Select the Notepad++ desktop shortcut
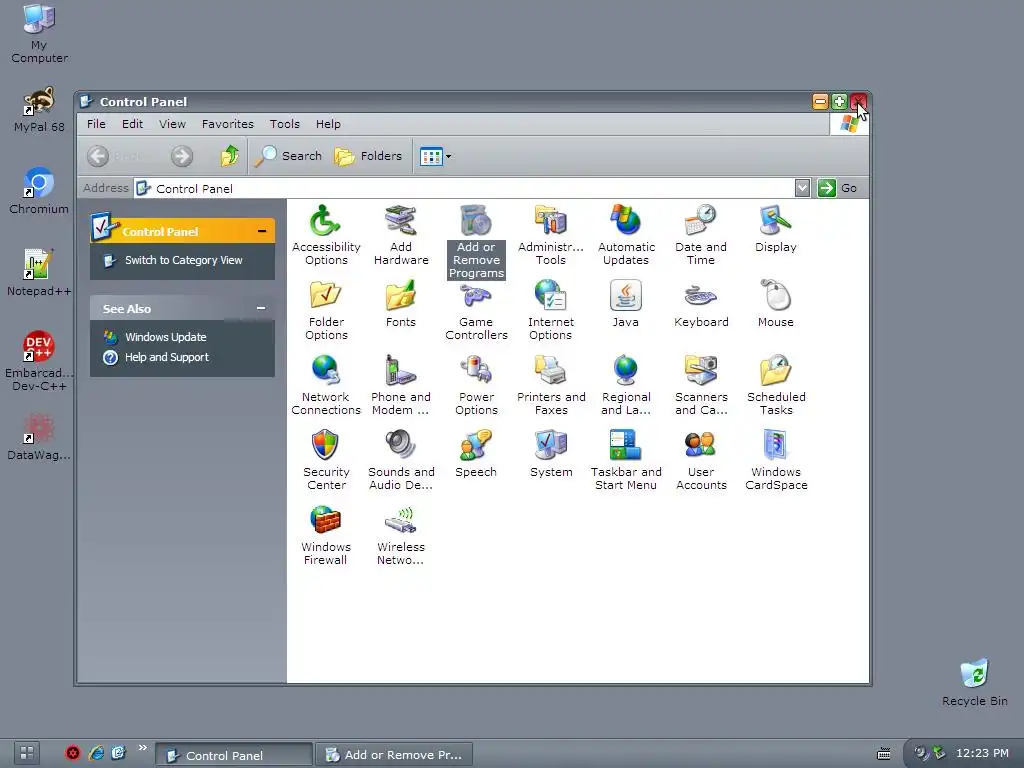This screenshot has width=1024, height=768. 39,273
